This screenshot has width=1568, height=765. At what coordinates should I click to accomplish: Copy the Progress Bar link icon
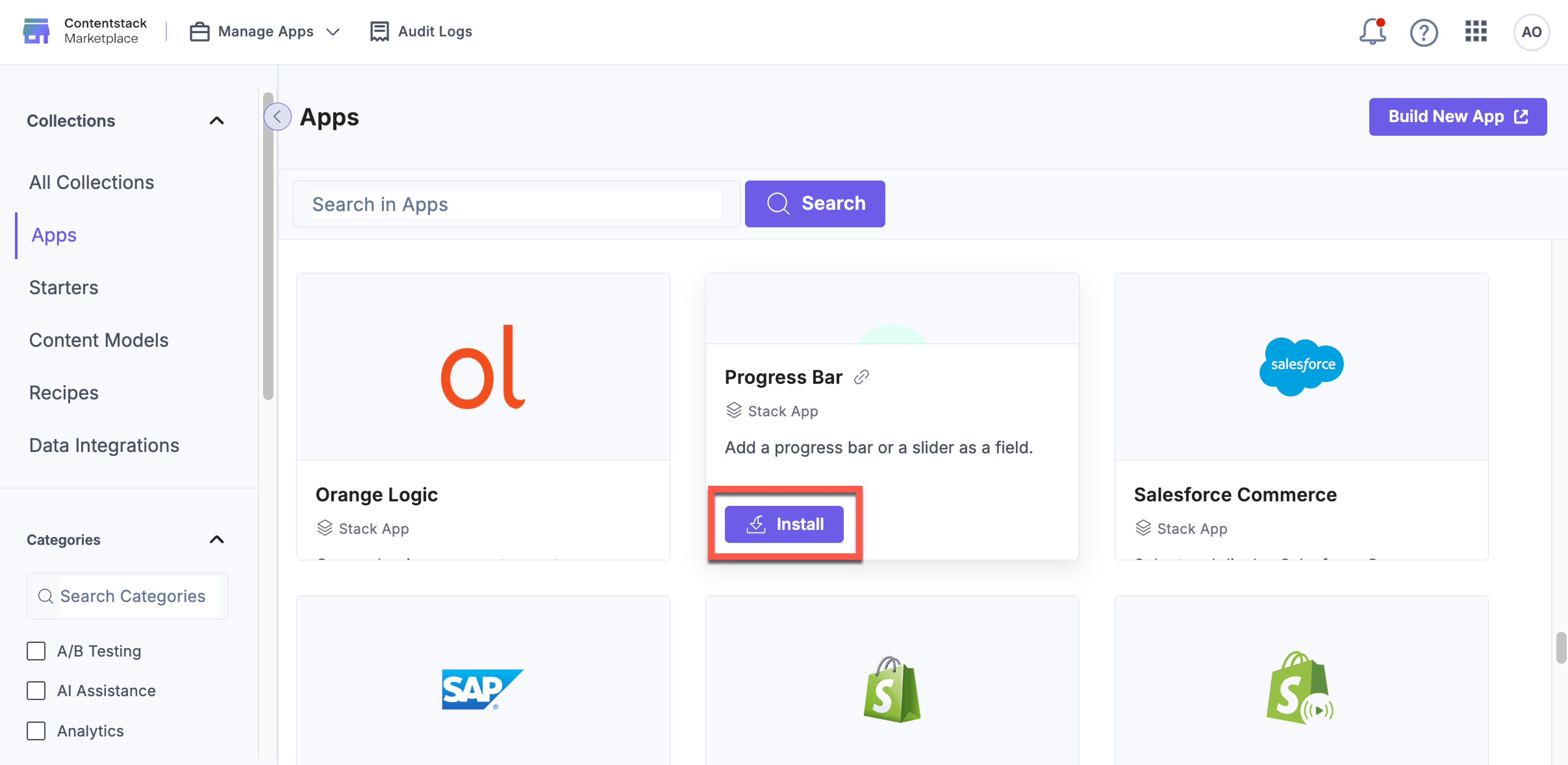(861, 377)
